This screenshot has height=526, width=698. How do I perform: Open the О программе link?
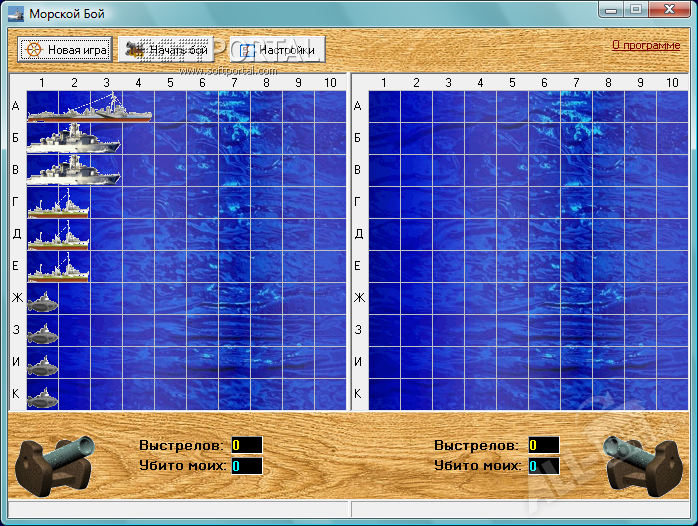[645, 45]
